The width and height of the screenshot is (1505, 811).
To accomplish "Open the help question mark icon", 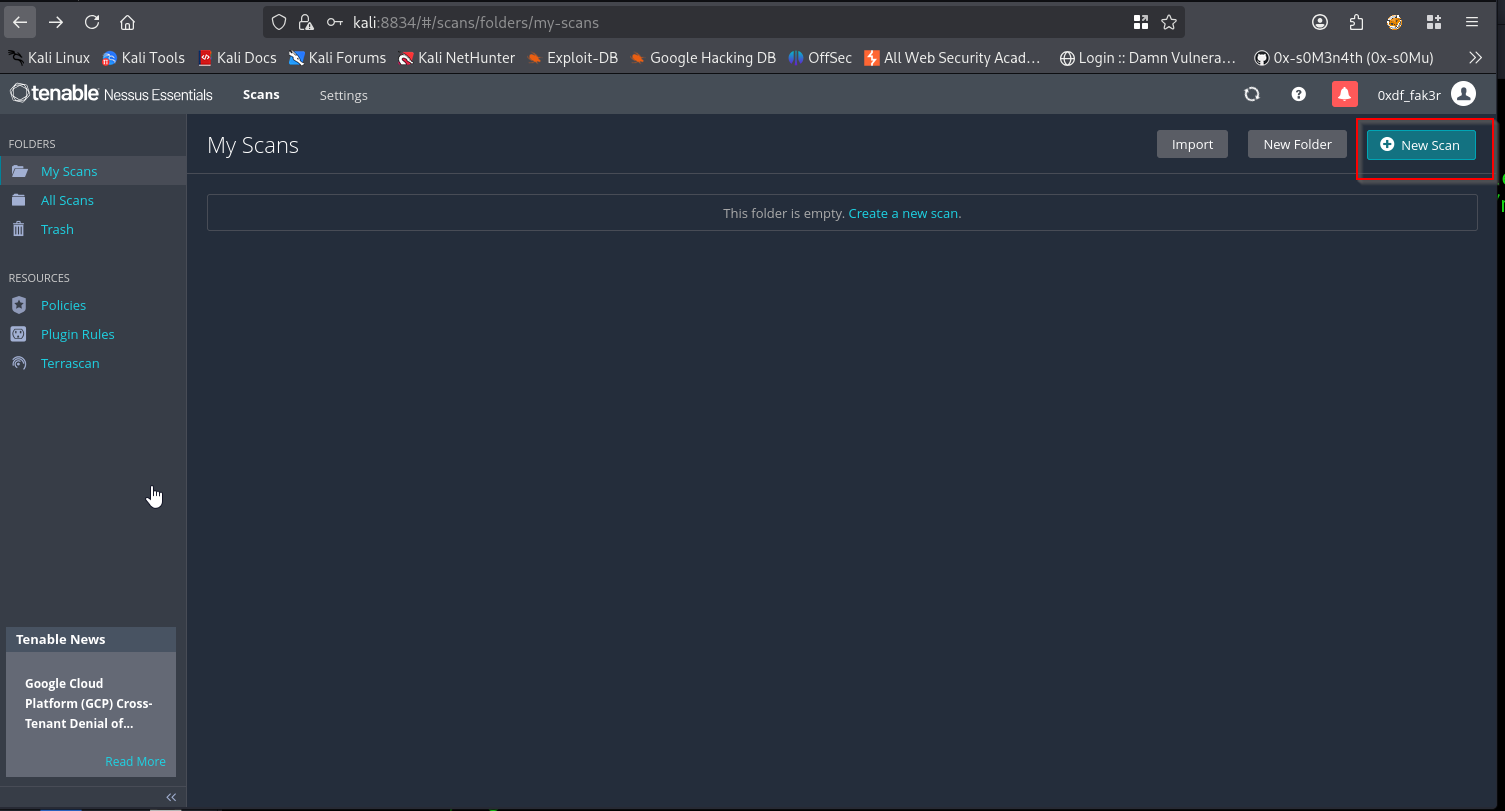I will (1299, 94).
